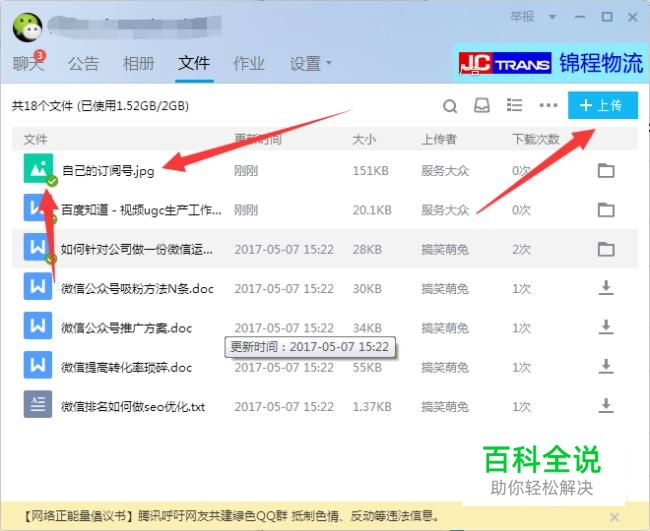Select file name 微信公众号吸粉方法N条.doc

(x=137, y=289)
